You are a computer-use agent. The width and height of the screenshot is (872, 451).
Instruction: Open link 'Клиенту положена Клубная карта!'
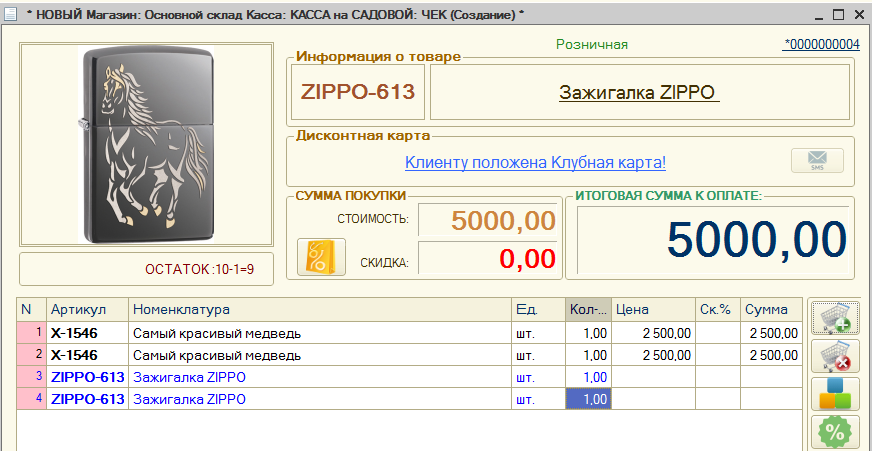[x=535, y=163]
